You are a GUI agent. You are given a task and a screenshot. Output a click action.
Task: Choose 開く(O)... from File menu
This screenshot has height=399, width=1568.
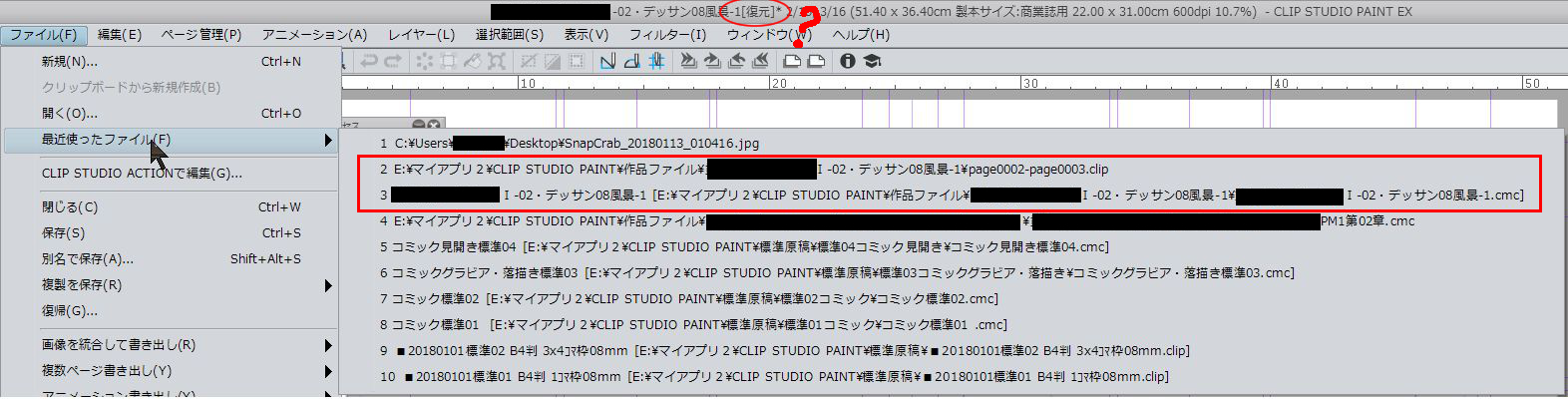(x=172, y=114)
